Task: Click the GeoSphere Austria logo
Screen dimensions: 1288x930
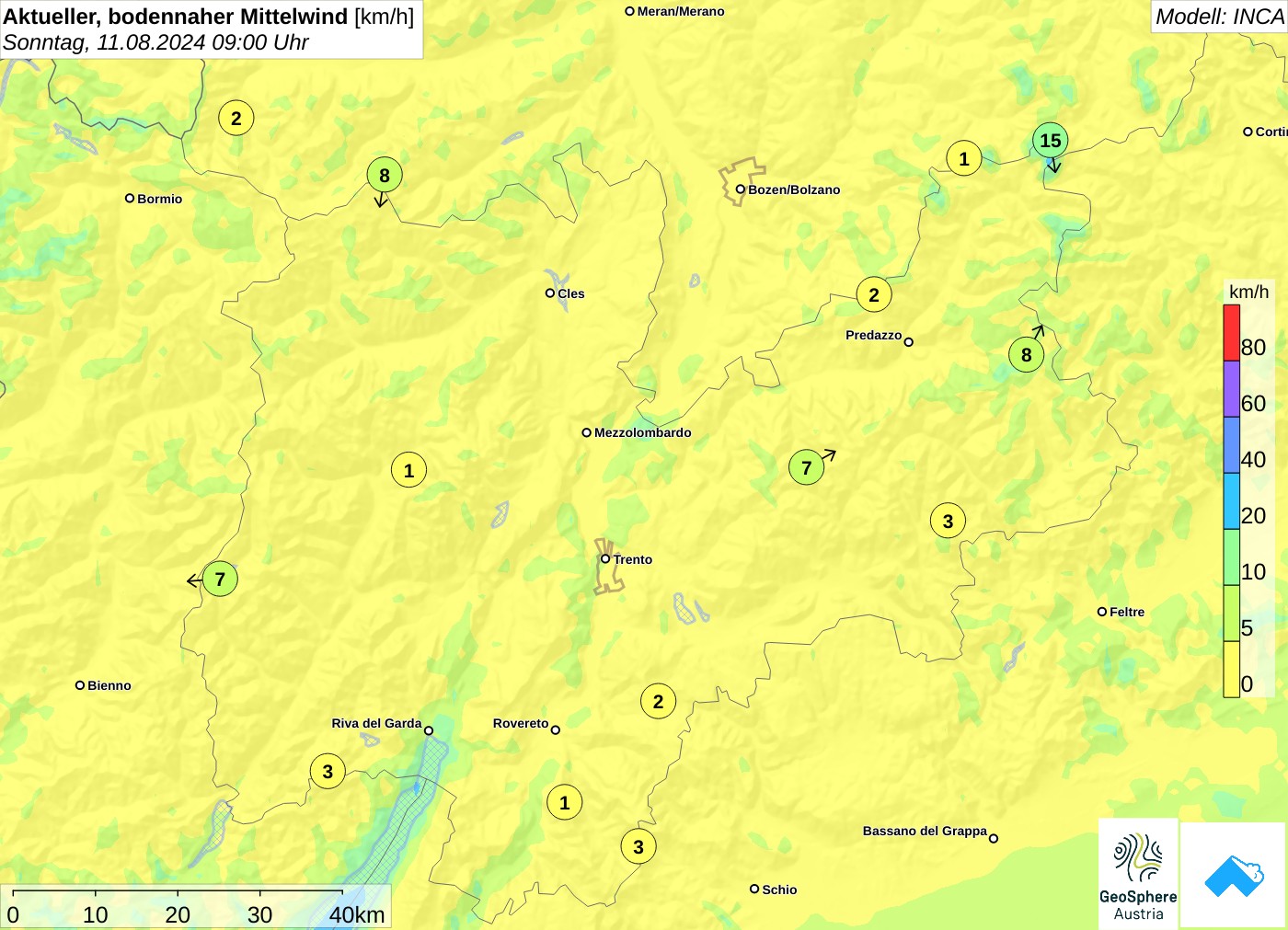Action: (x=1138, y=873)
